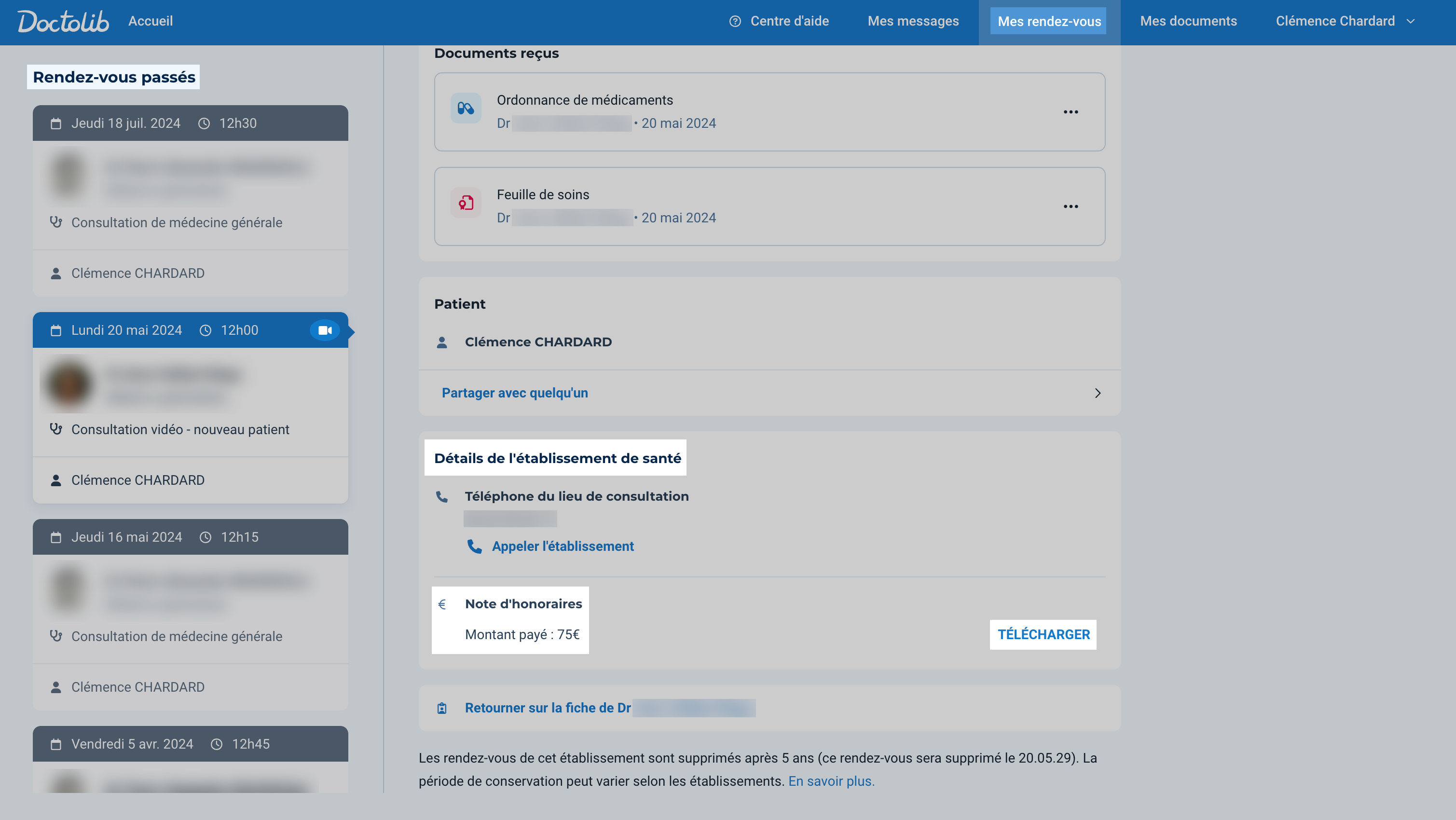Expand the Partager avec quelqu'un chevron
The height and width of the screenshot is (820, 1456).
pos(1097,393)
